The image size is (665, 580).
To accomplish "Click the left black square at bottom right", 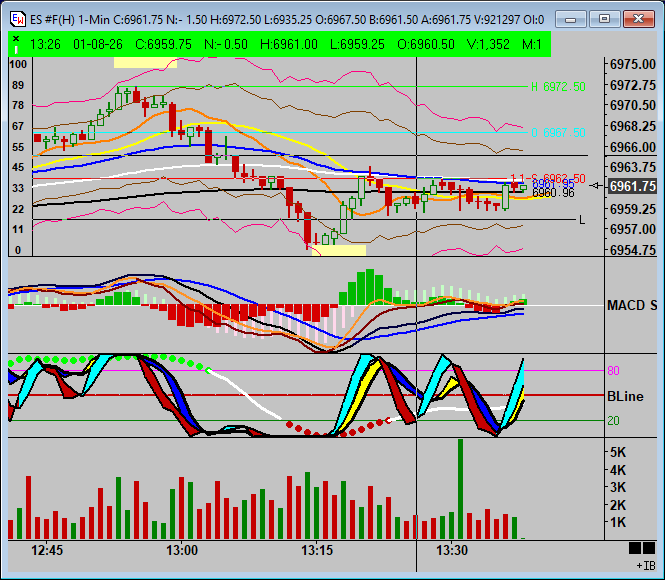I will [x=635, y=548].
